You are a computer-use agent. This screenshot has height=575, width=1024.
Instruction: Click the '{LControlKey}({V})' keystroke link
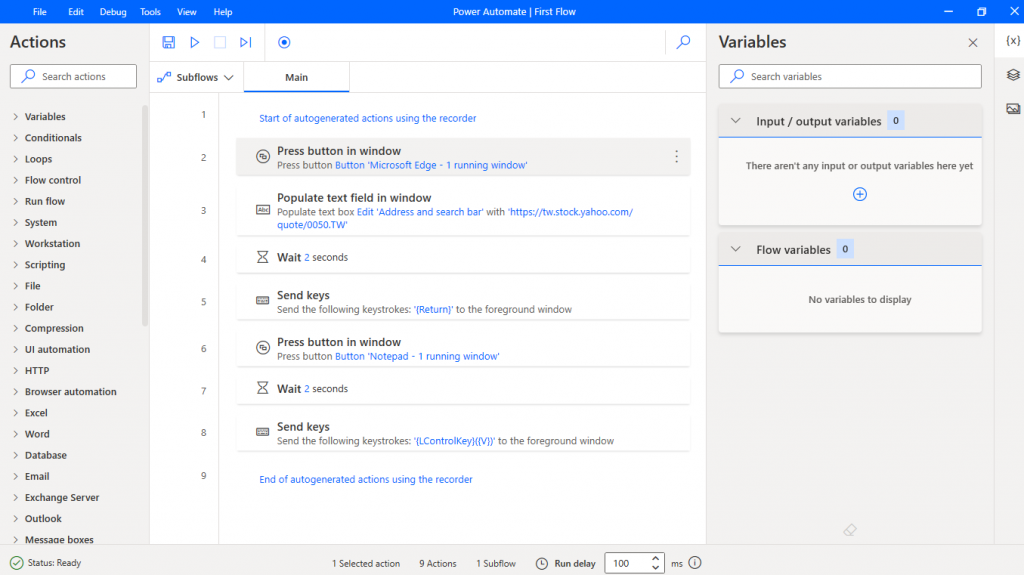pyautogui.click(x=455, y=441)
